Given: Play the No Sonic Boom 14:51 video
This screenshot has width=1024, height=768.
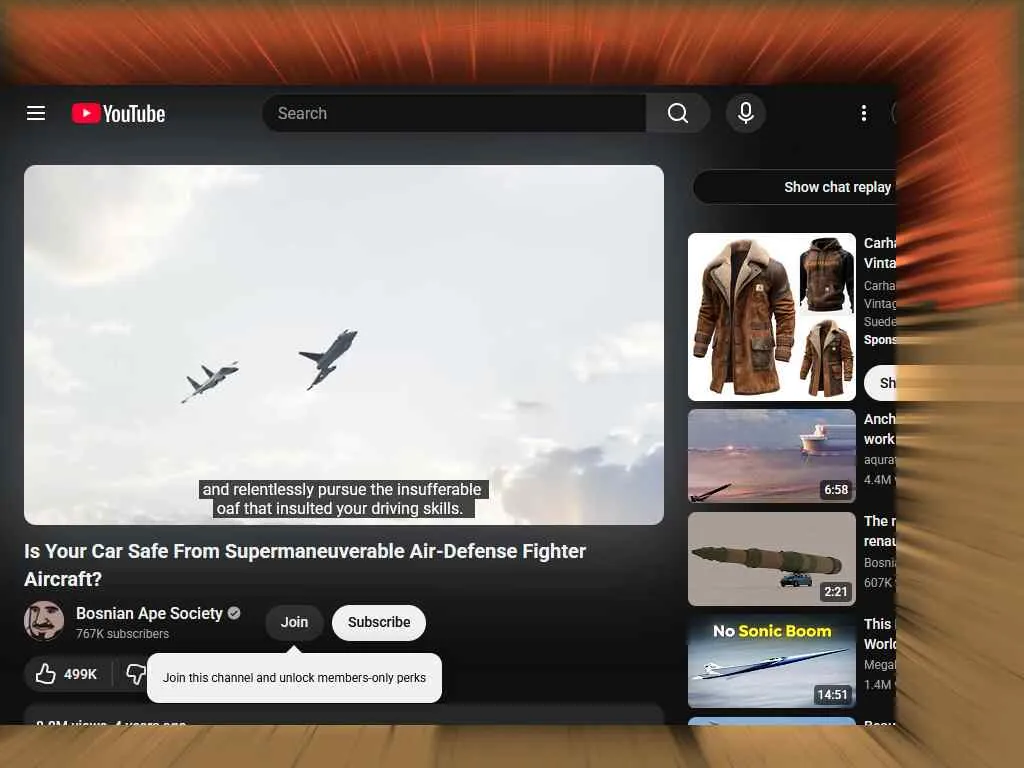Looking at the screenshot, I should point(771,662).
